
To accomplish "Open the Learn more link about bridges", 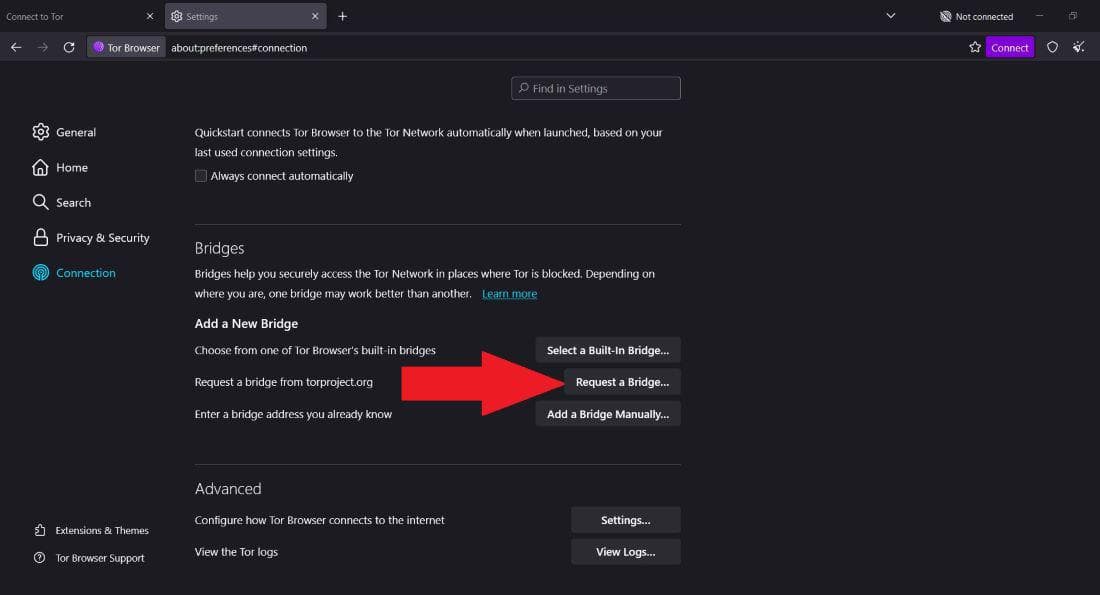I will tap(509, 293).
